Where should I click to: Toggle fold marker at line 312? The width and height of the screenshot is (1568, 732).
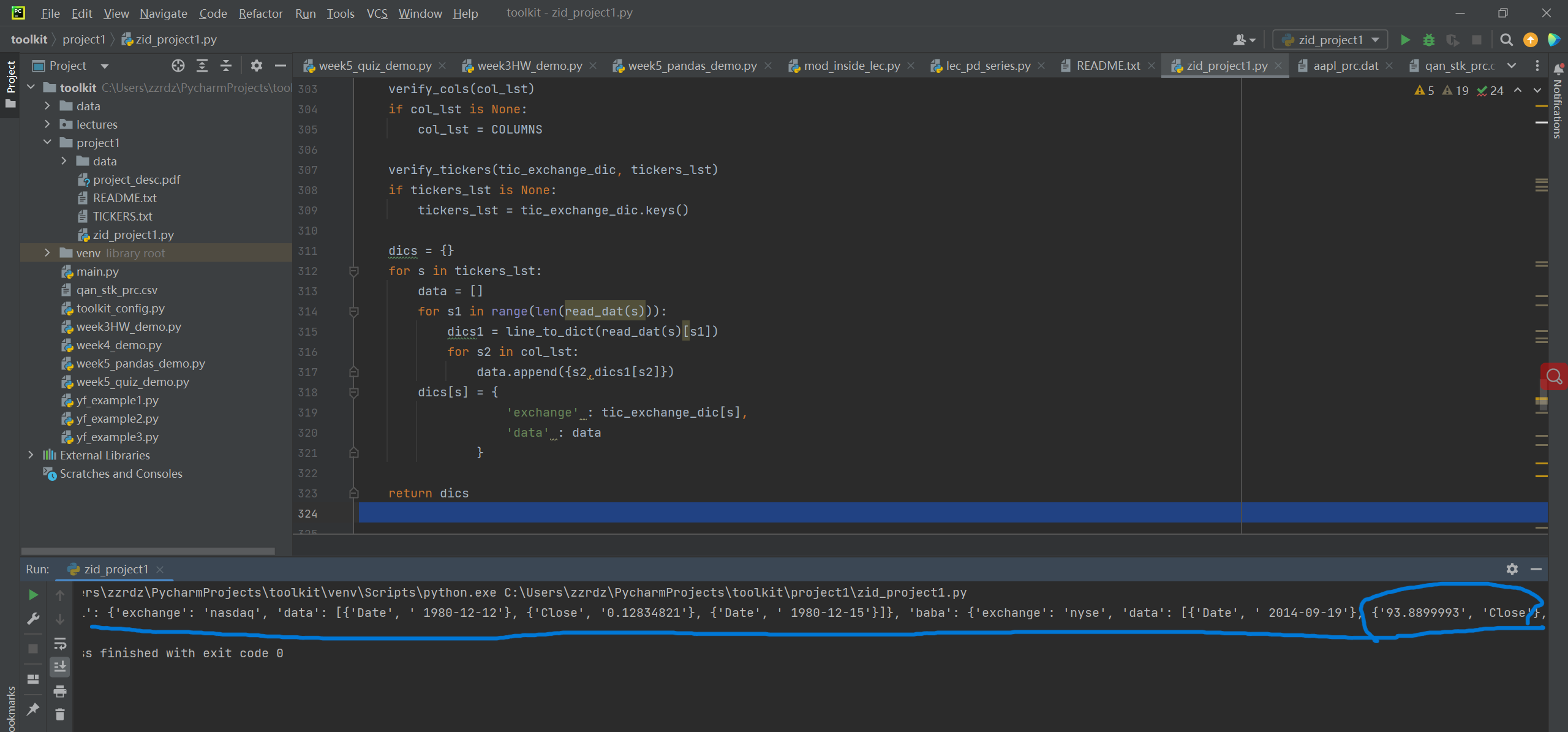pyautogui.click(x=353, y=271)
